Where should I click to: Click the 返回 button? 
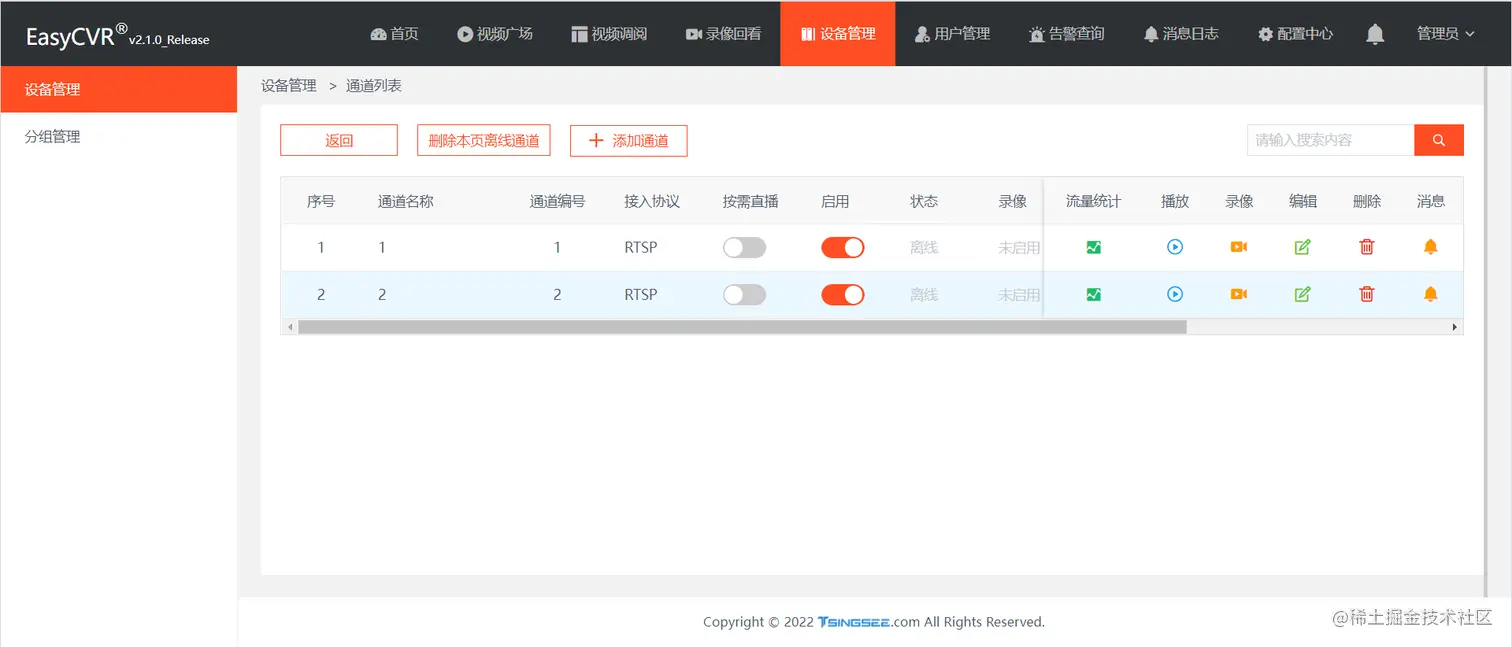[339, 140]
